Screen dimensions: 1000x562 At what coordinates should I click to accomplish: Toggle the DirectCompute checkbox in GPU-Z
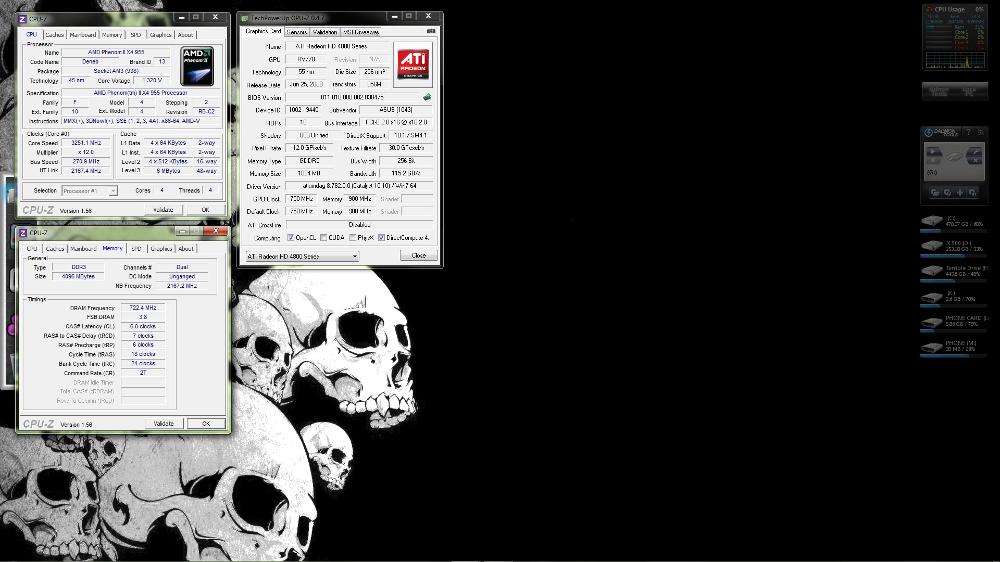381,237
